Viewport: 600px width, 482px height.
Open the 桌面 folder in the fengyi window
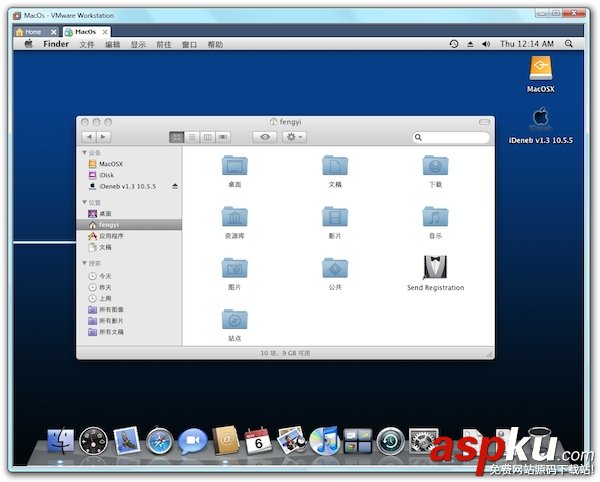(235, 165)
